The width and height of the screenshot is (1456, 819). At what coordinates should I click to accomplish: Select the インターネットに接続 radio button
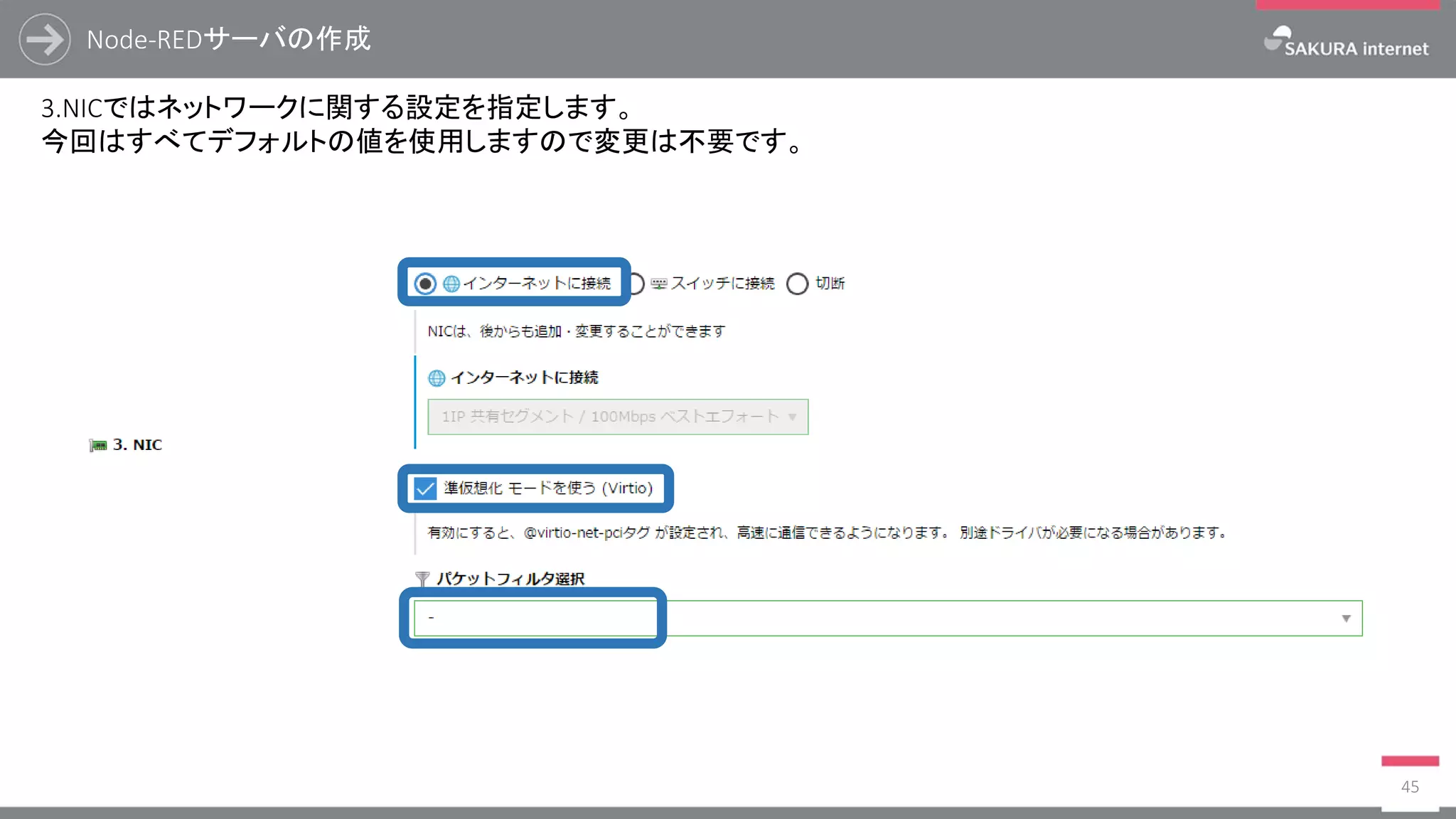[425, 284]
